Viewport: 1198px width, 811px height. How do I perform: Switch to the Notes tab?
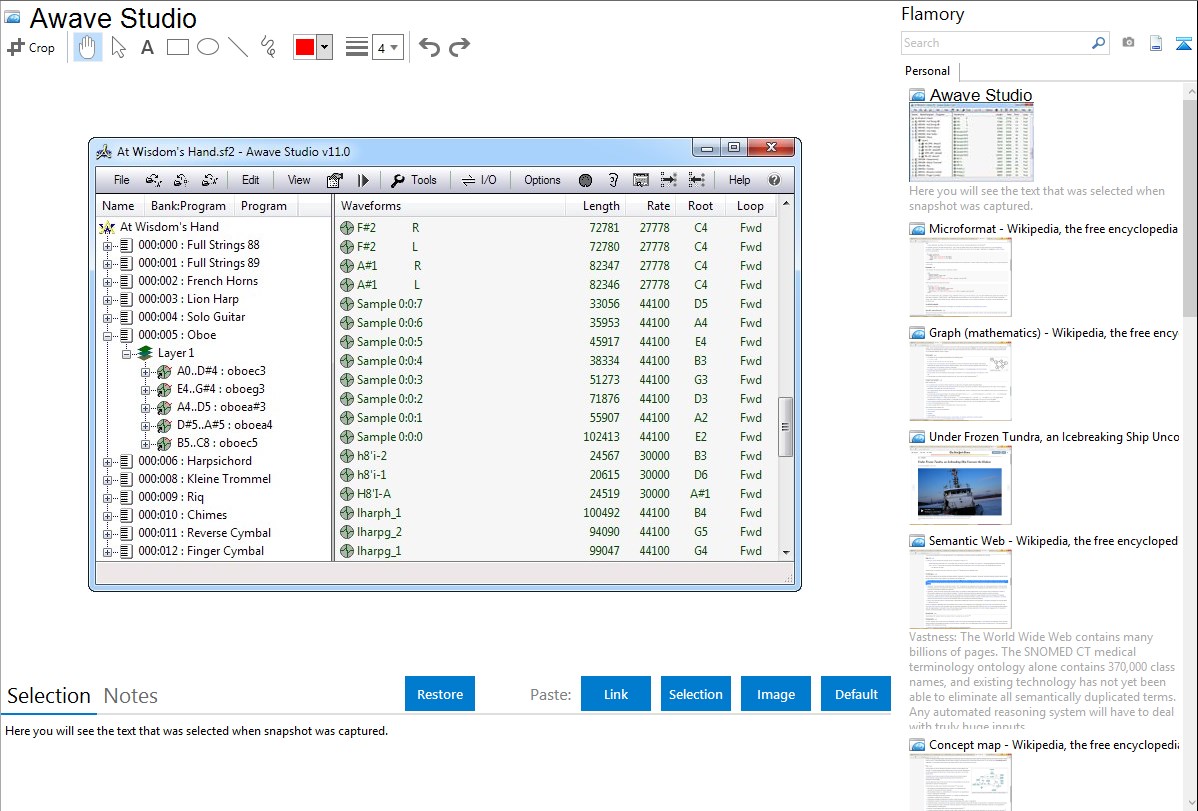click(x=131, y=696)
